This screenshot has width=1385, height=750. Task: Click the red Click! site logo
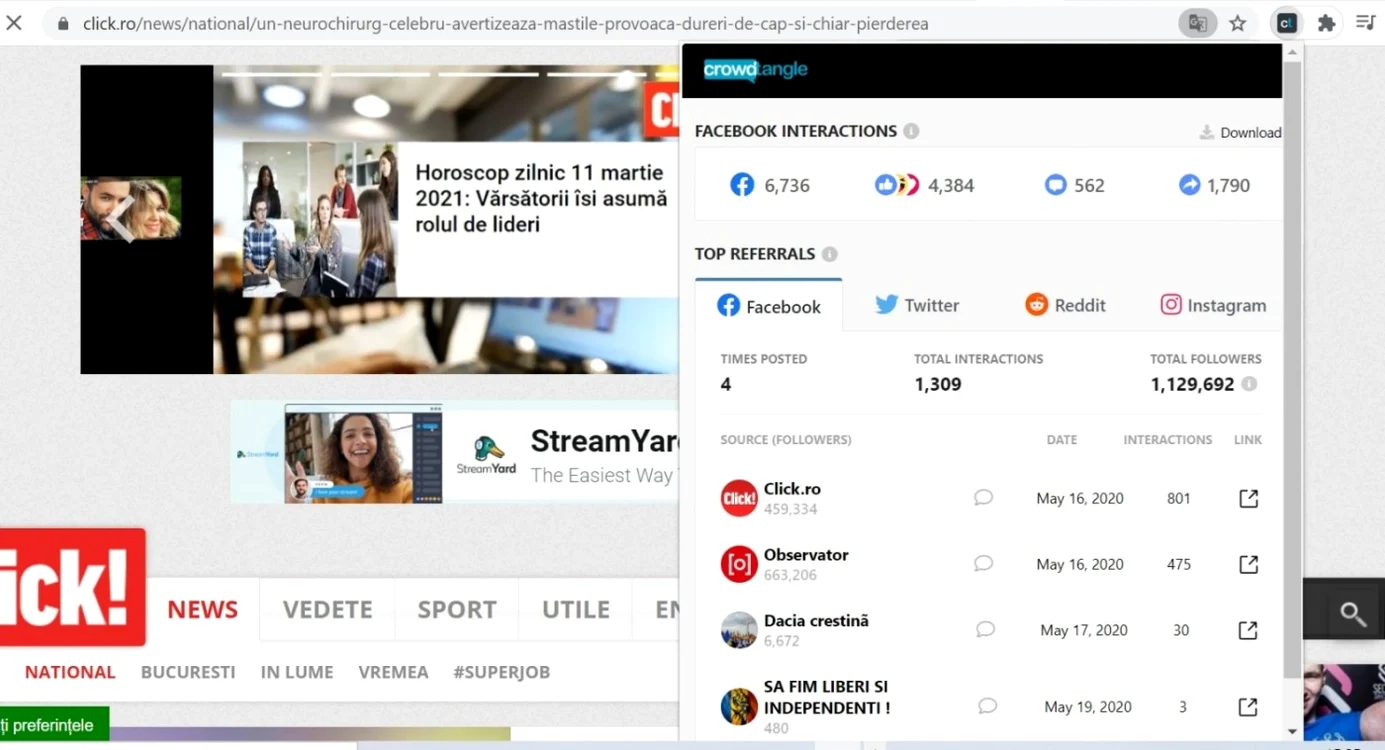pos(73,587)
